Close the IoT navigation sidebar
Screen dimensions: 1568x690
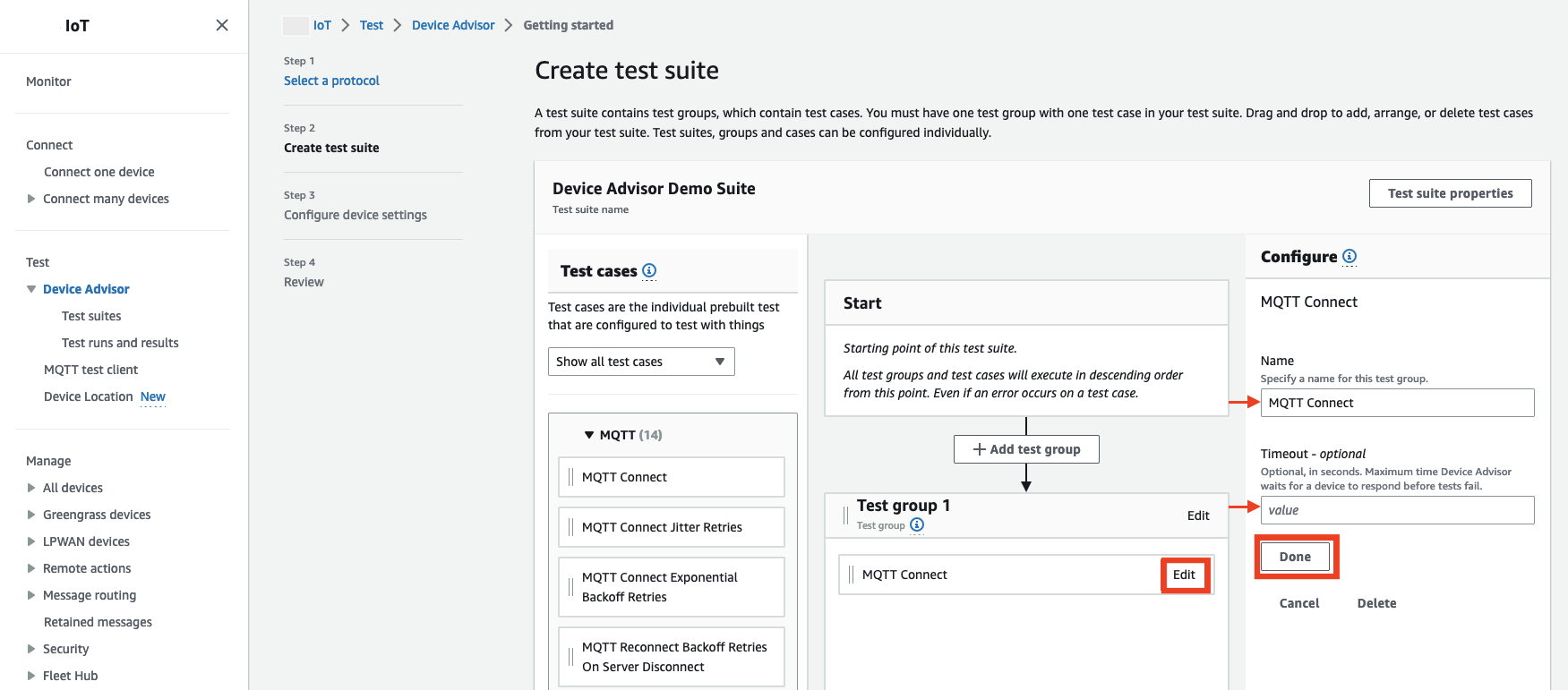tap(222, 25)
